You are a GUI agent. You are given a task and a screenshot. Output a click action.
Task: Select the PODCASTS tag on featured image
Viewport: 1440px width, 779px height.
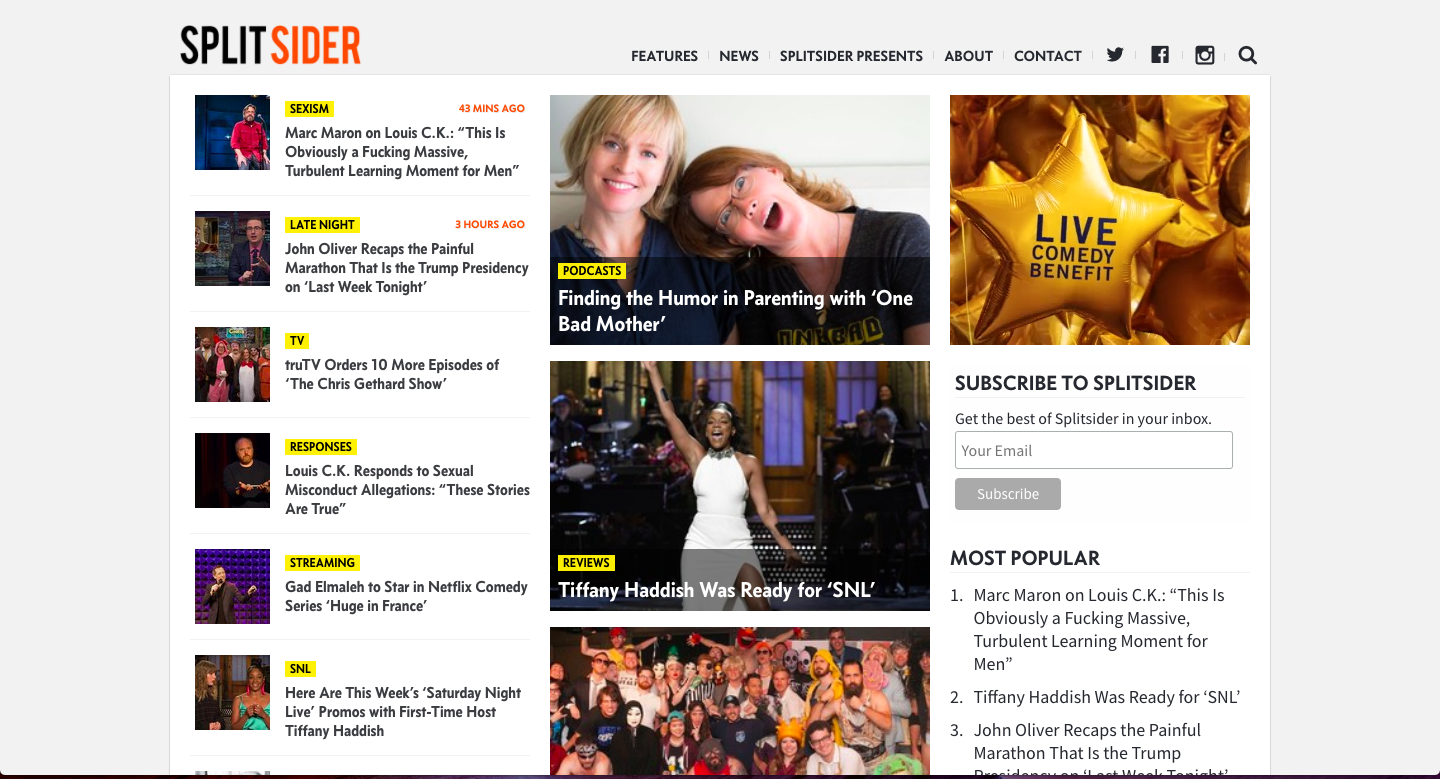(x=592, y=271)
